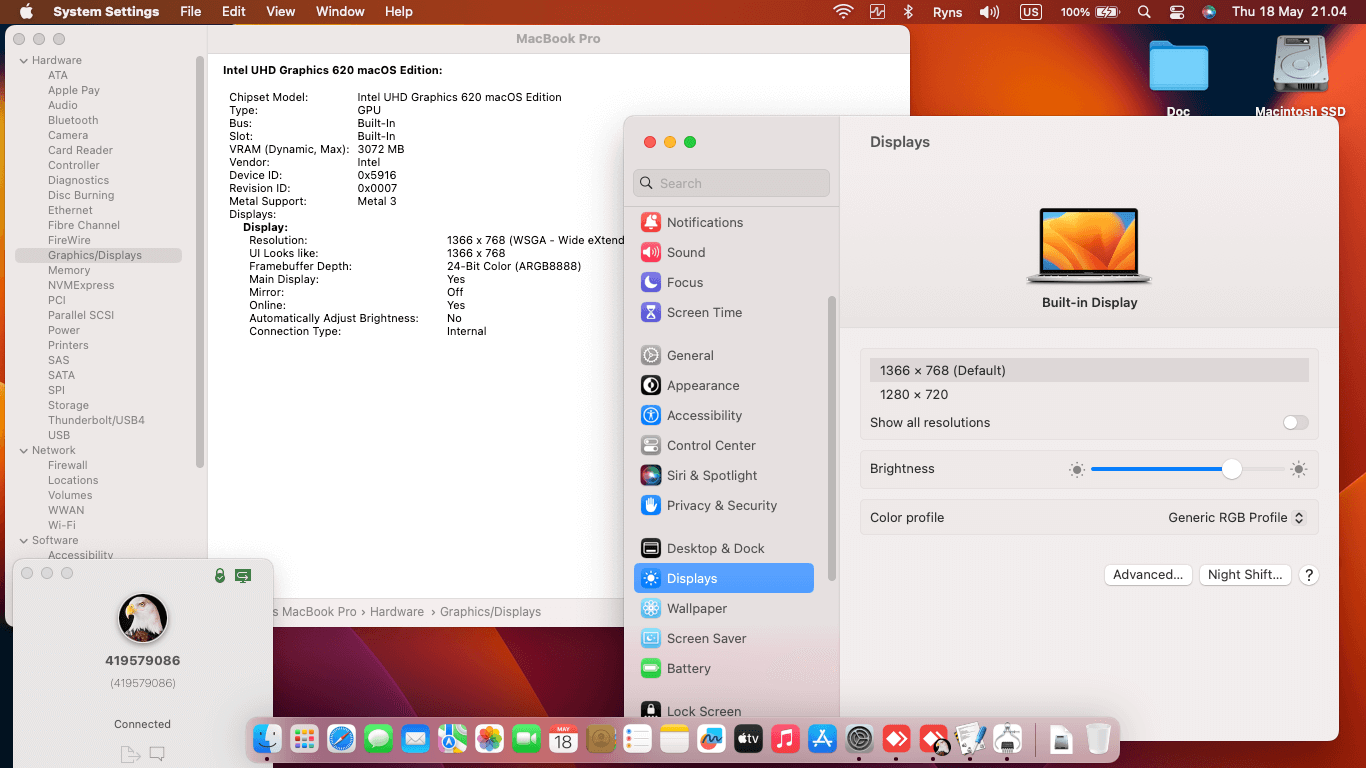Screen dimensions: 1366x768
Task: Open Spotlight search in the menu bar
Action: [1144, 12]
